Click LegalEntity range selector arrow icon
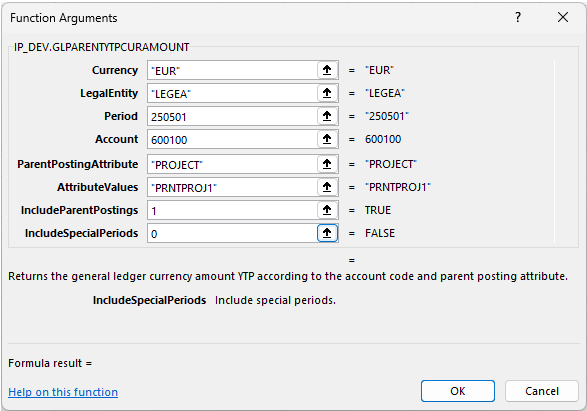Viewport: 587px width, 411px height. [x=327, y=93]
